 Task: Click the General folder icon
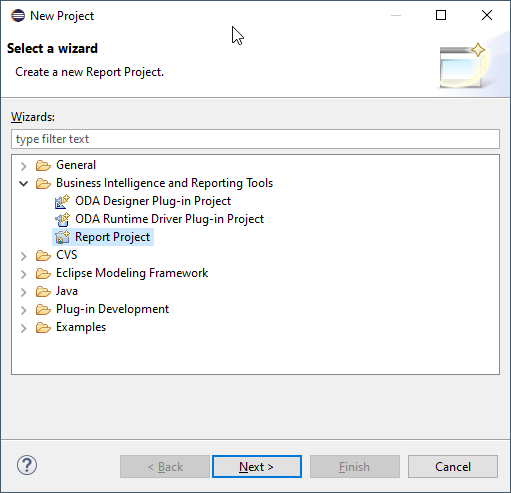click(x=43, y=165)
